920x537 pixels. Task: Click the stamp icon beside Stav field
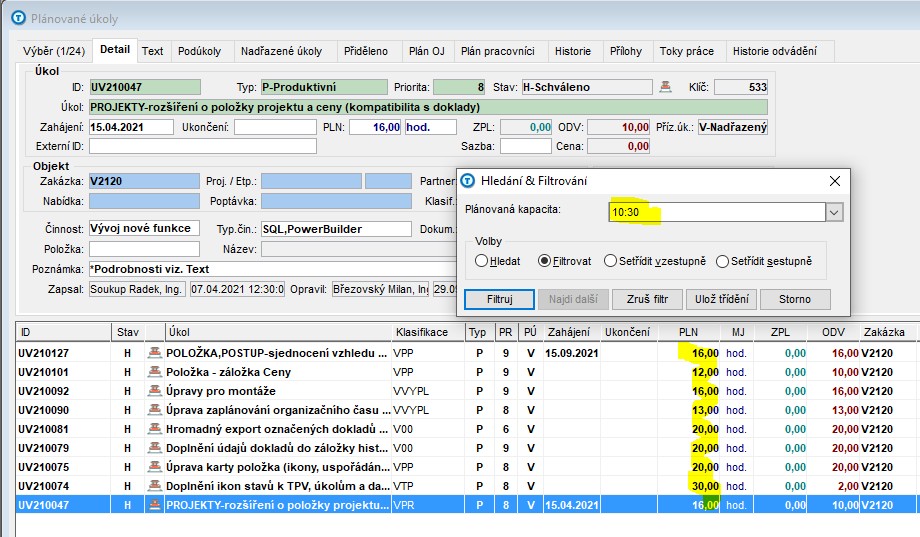click(x=668, y=87)
